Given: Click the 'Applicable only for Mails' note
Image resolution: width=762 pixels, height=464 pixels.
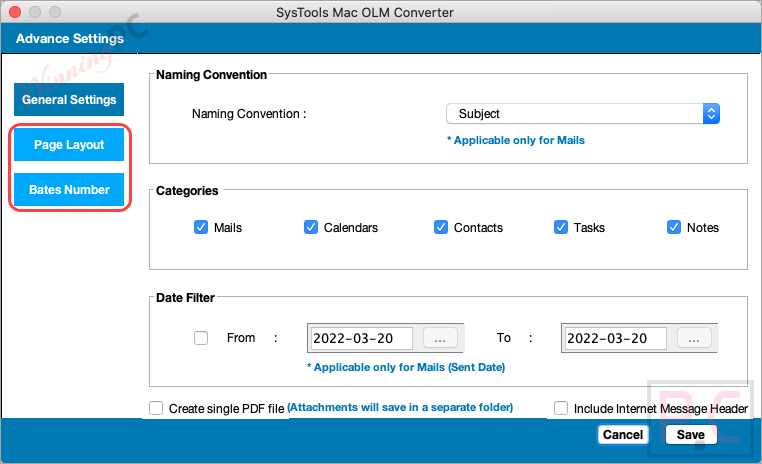Looking at the screenshot, I should (516, 140).
